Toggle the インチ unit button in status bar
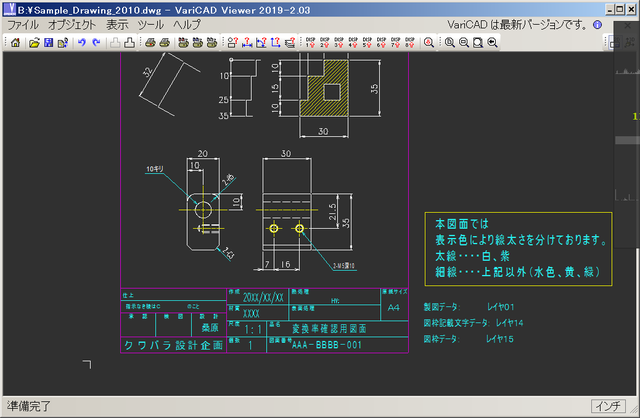Viewport: 640px width, 418px height. (608, 406)
